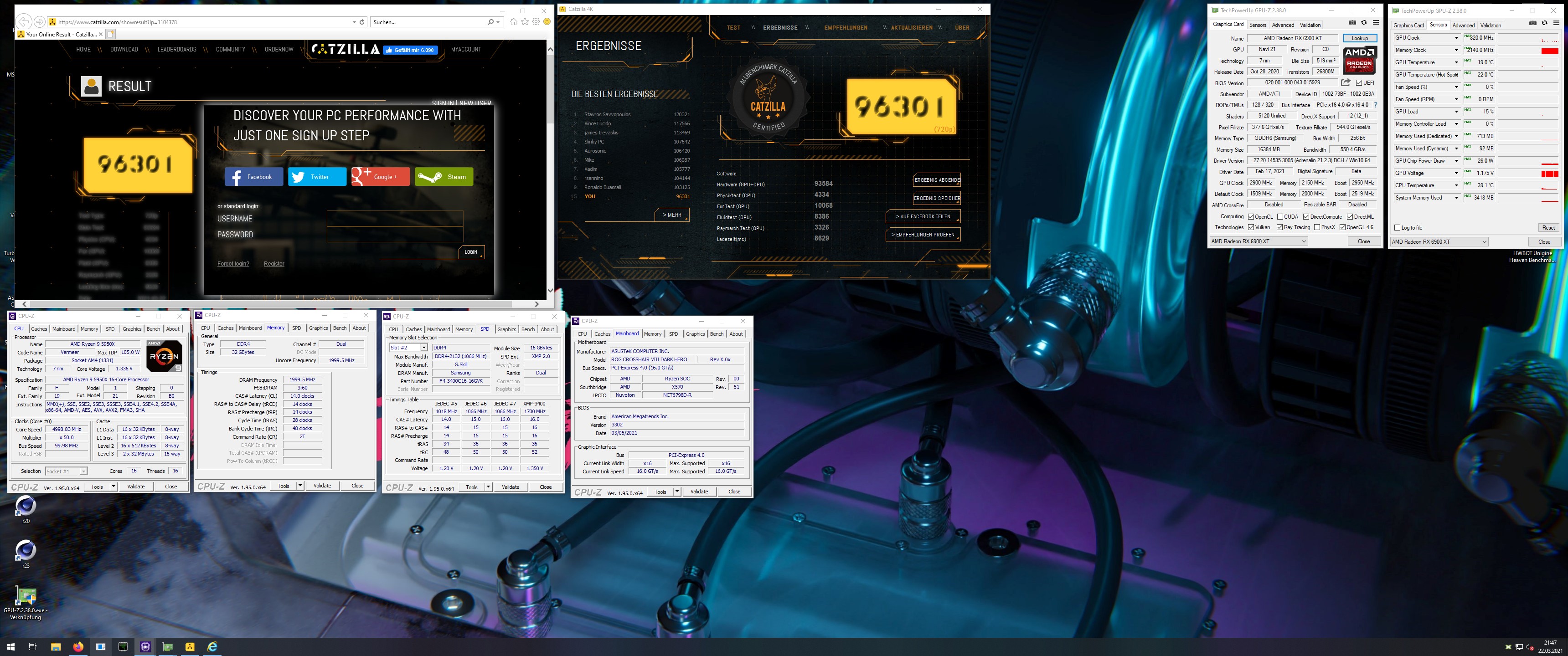This screenshot has width=1568, height=656.
Task: Click refresh icon in left GPU-Z window
Action: click(1363, 22)
